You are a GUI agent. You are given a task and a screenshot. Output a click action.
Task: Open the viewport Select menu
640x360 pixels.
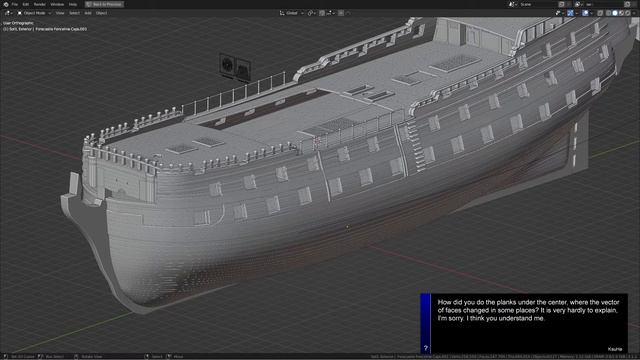tap(74, 13)
